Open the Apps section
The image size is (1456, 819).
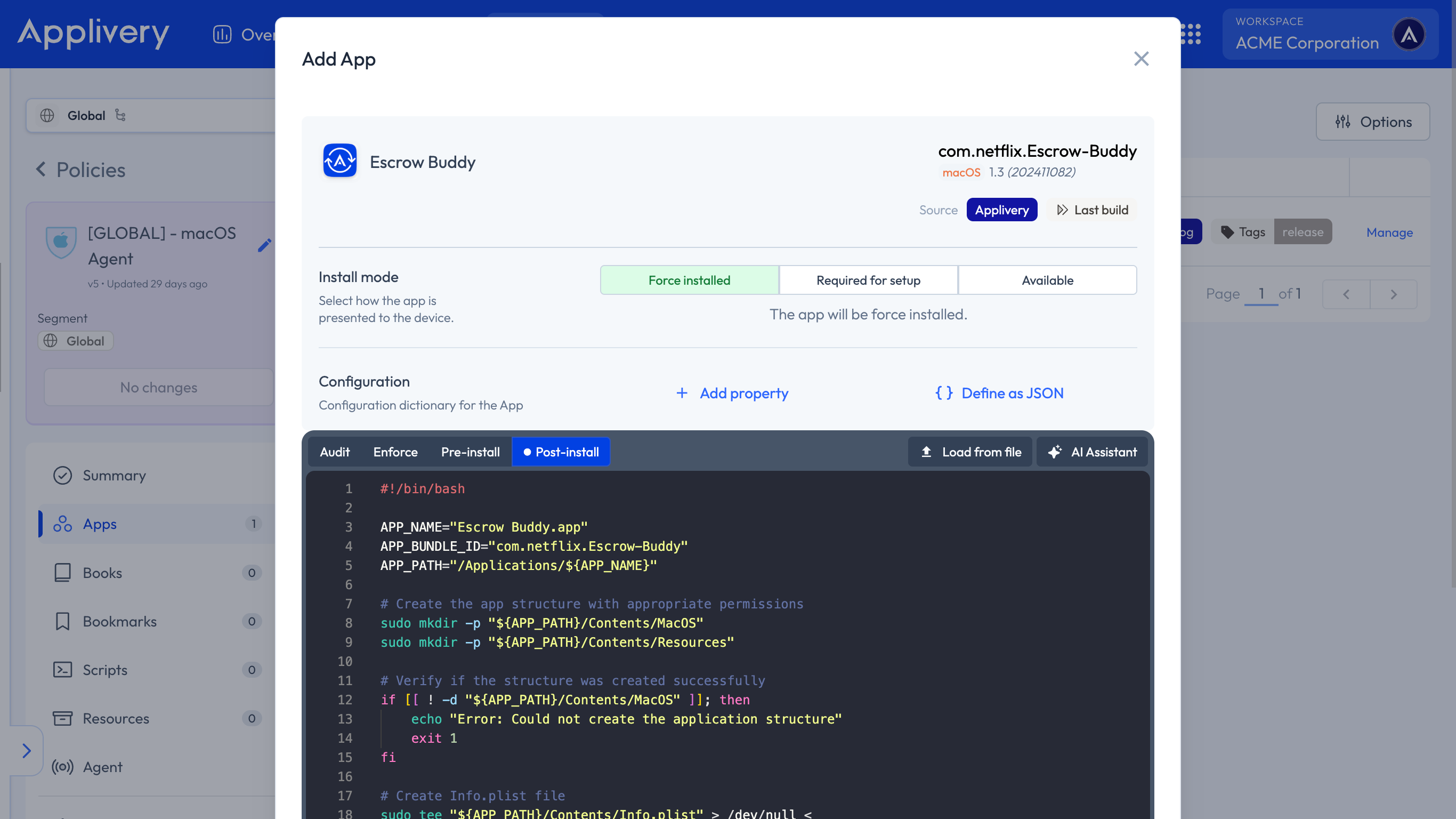tap(156, 524)
